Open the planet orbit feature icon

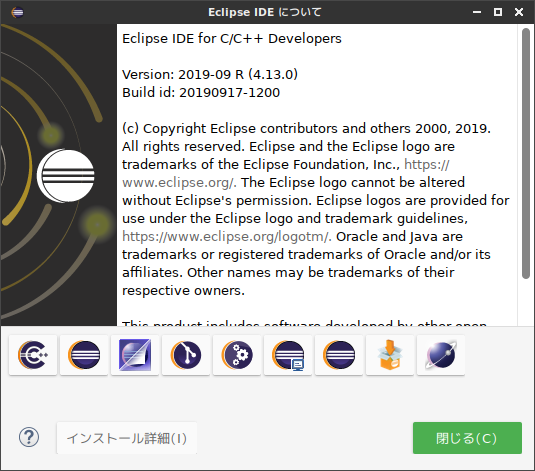click(441, 355)
